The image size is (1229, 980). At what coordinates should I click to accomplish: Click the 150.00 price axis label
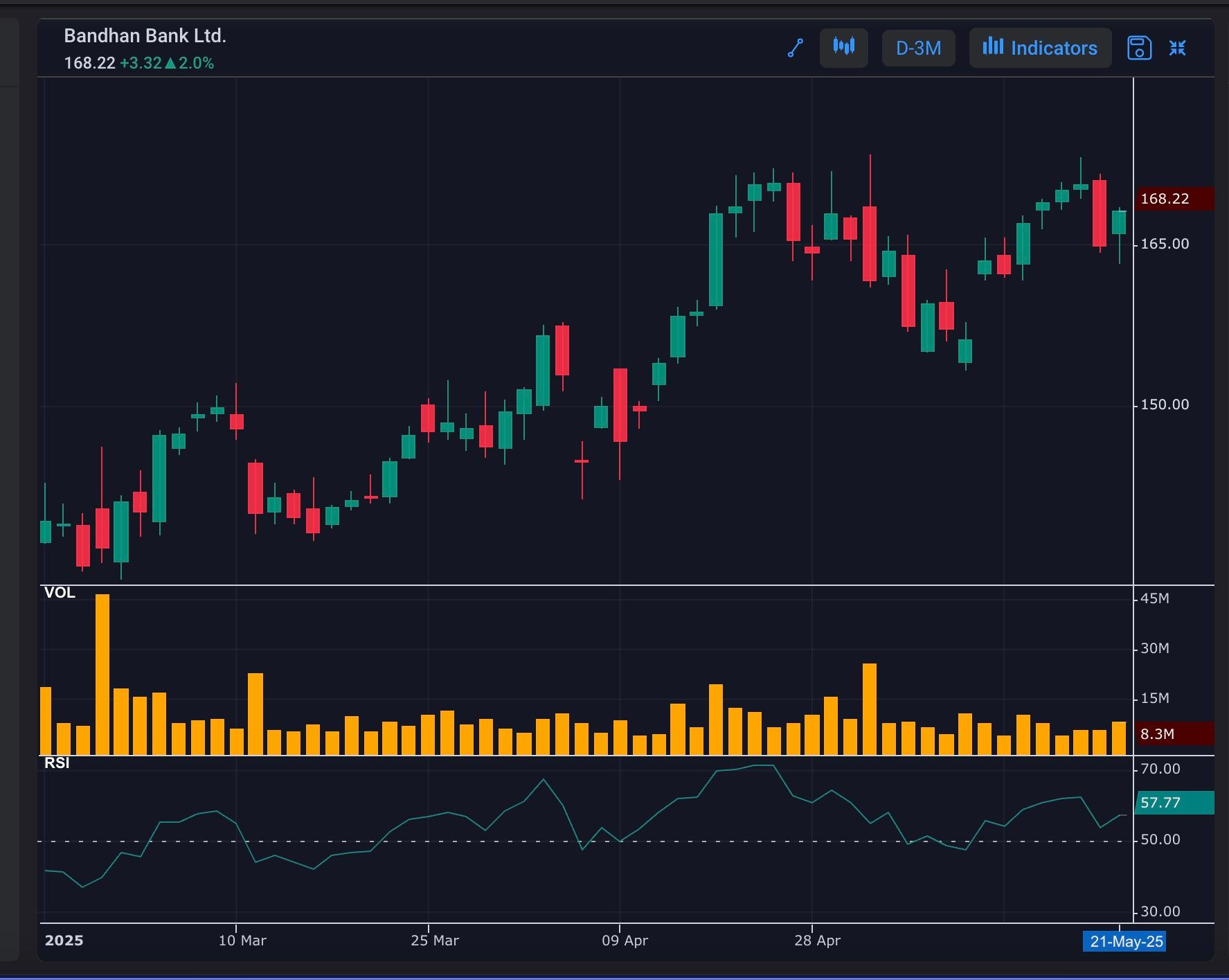tap(1165, 404)
